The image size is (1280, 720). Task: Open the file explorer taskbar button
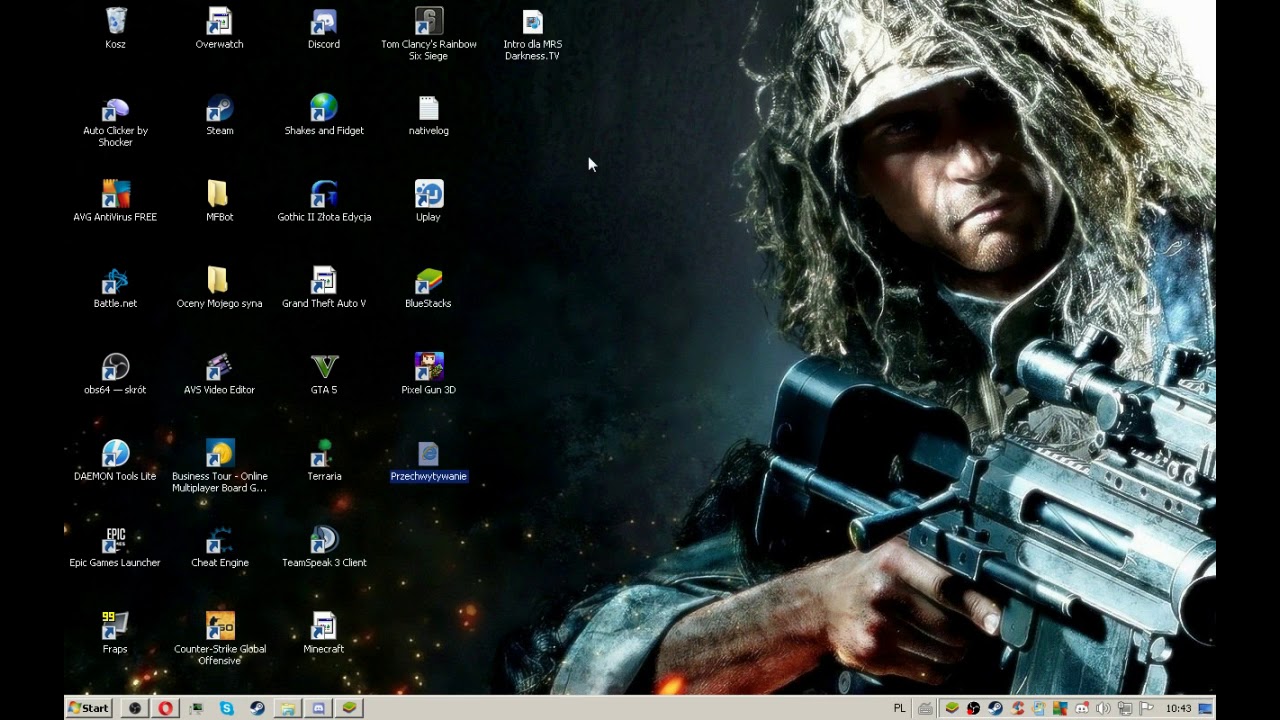(x=288, y=708)
